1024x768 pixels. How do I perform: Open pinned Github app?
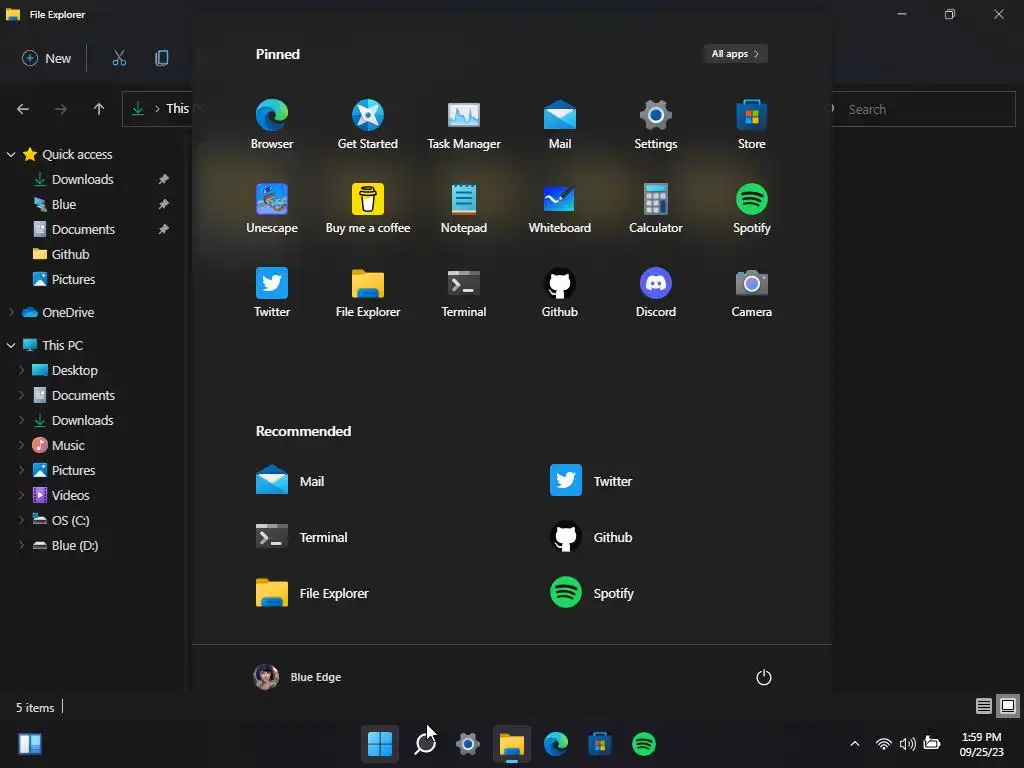[560, 293]
